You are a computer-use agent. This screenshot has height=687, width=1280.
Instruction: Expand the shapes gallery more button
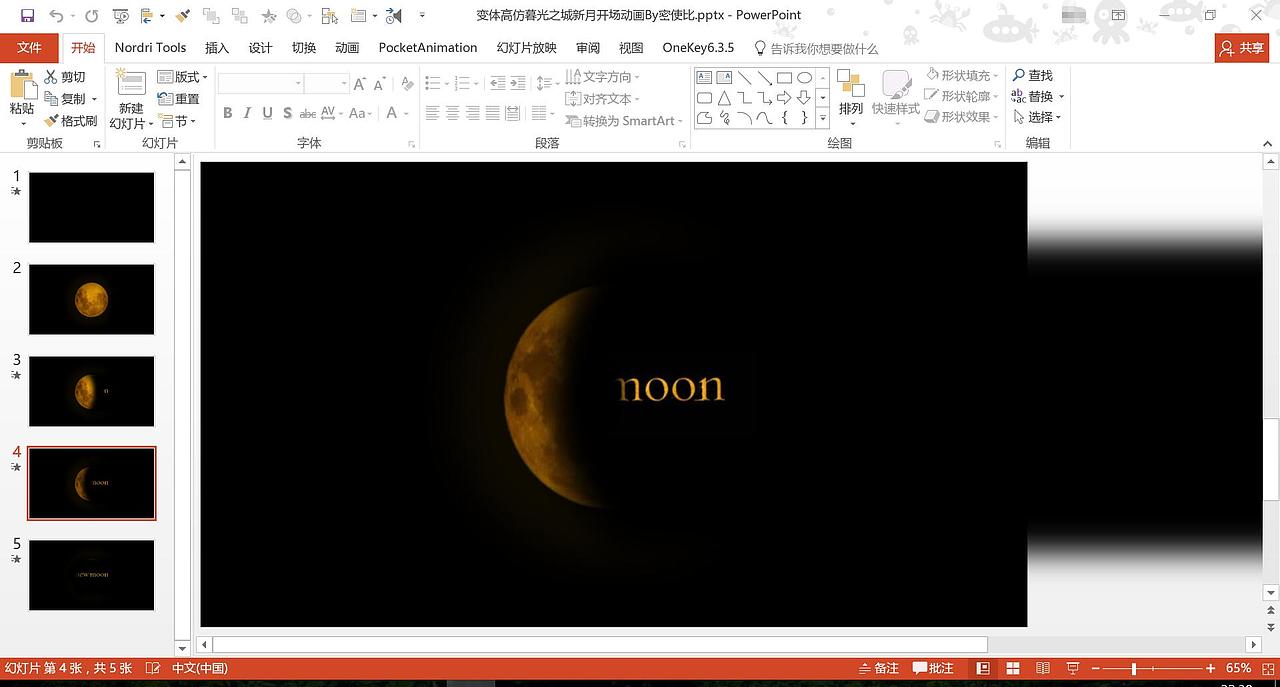[823, 119]
